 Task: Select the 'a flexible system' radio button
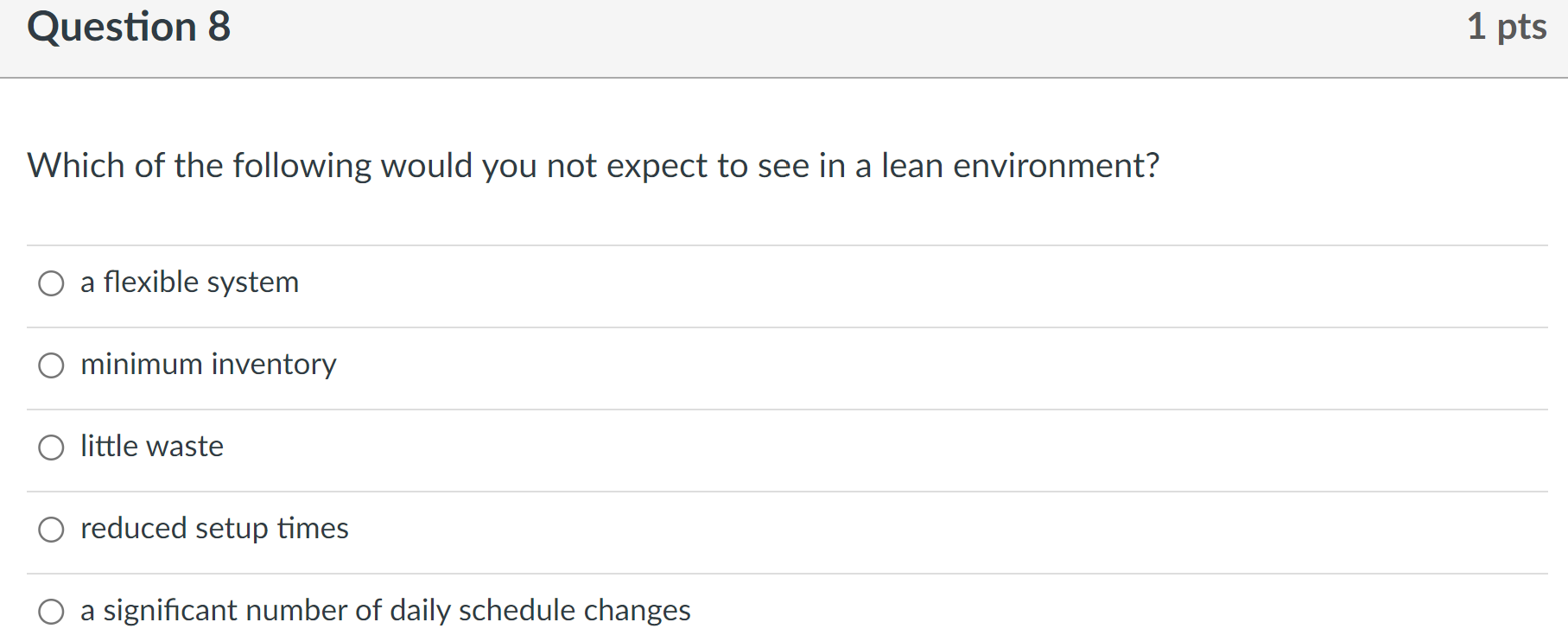(51, 283)
